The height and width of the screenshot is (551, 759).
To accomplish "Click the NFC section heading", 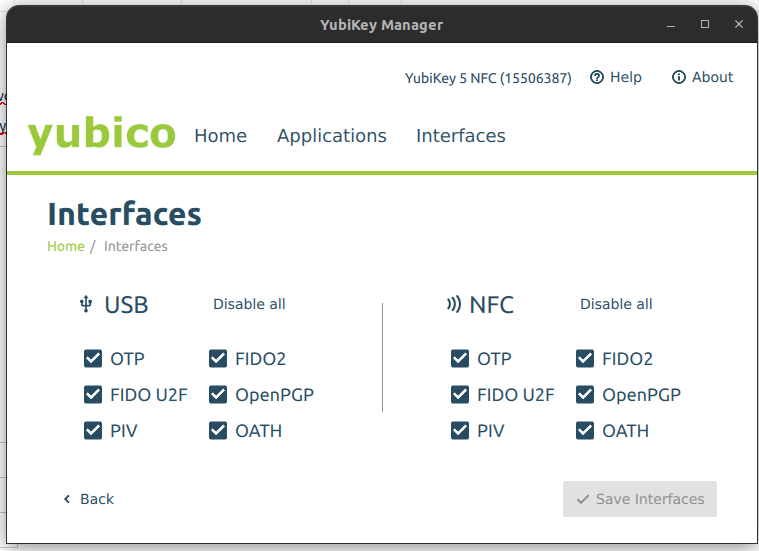I will (x=492, y=305).
